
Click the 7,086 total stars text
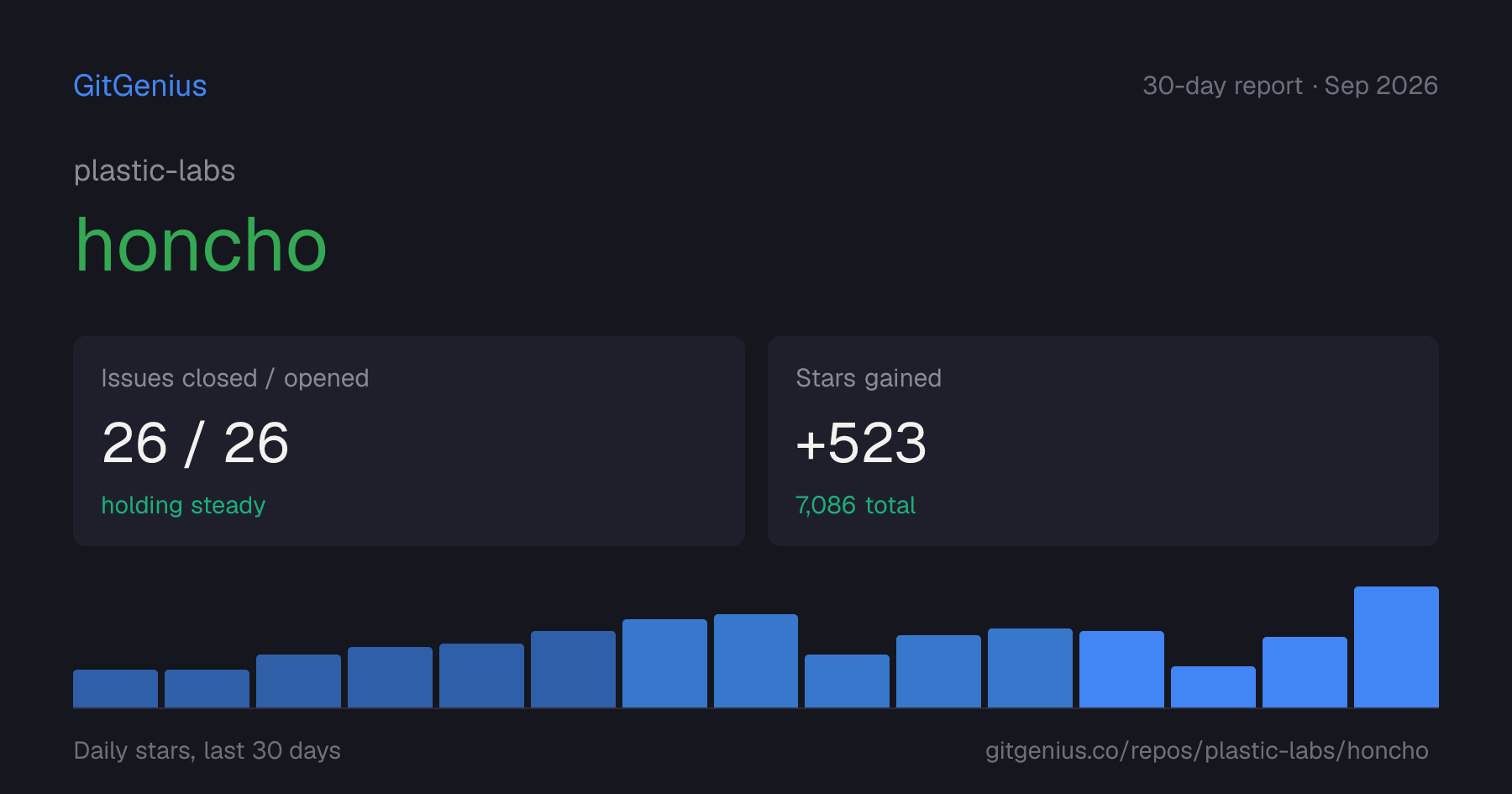pos(855,505)
